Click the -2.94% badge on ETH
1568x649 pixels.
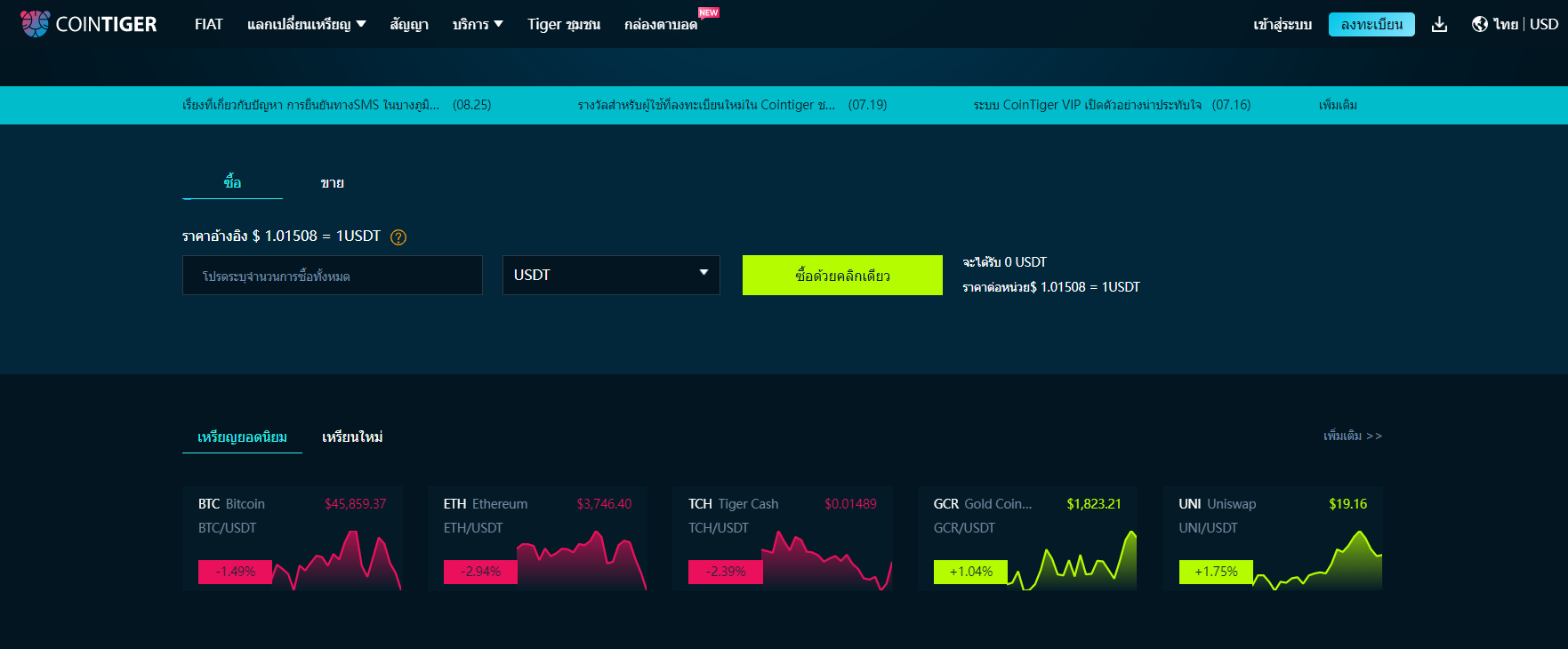click(x=481, y=572)
